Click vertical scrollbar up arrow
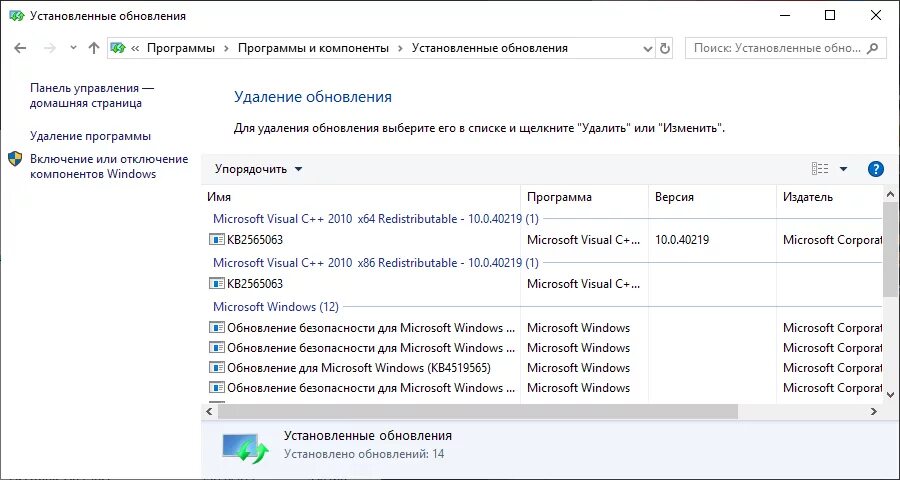 890,193
